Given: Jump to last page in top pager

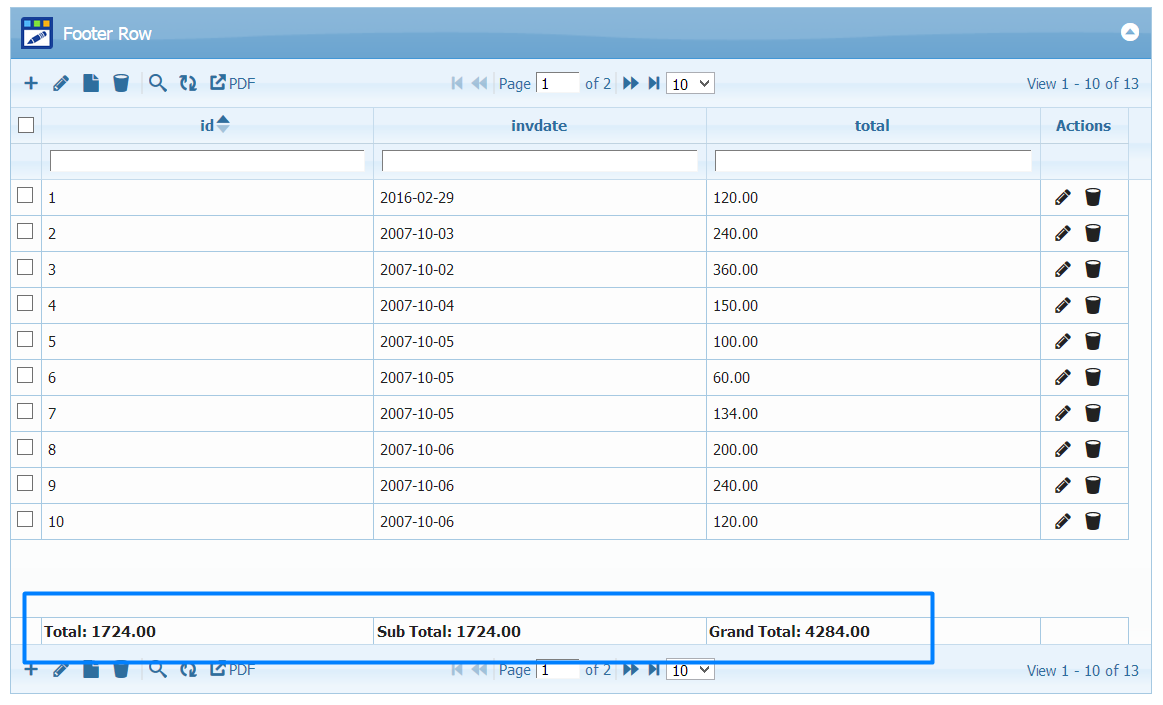Looking at the screenshot, I should pos(654,84).
